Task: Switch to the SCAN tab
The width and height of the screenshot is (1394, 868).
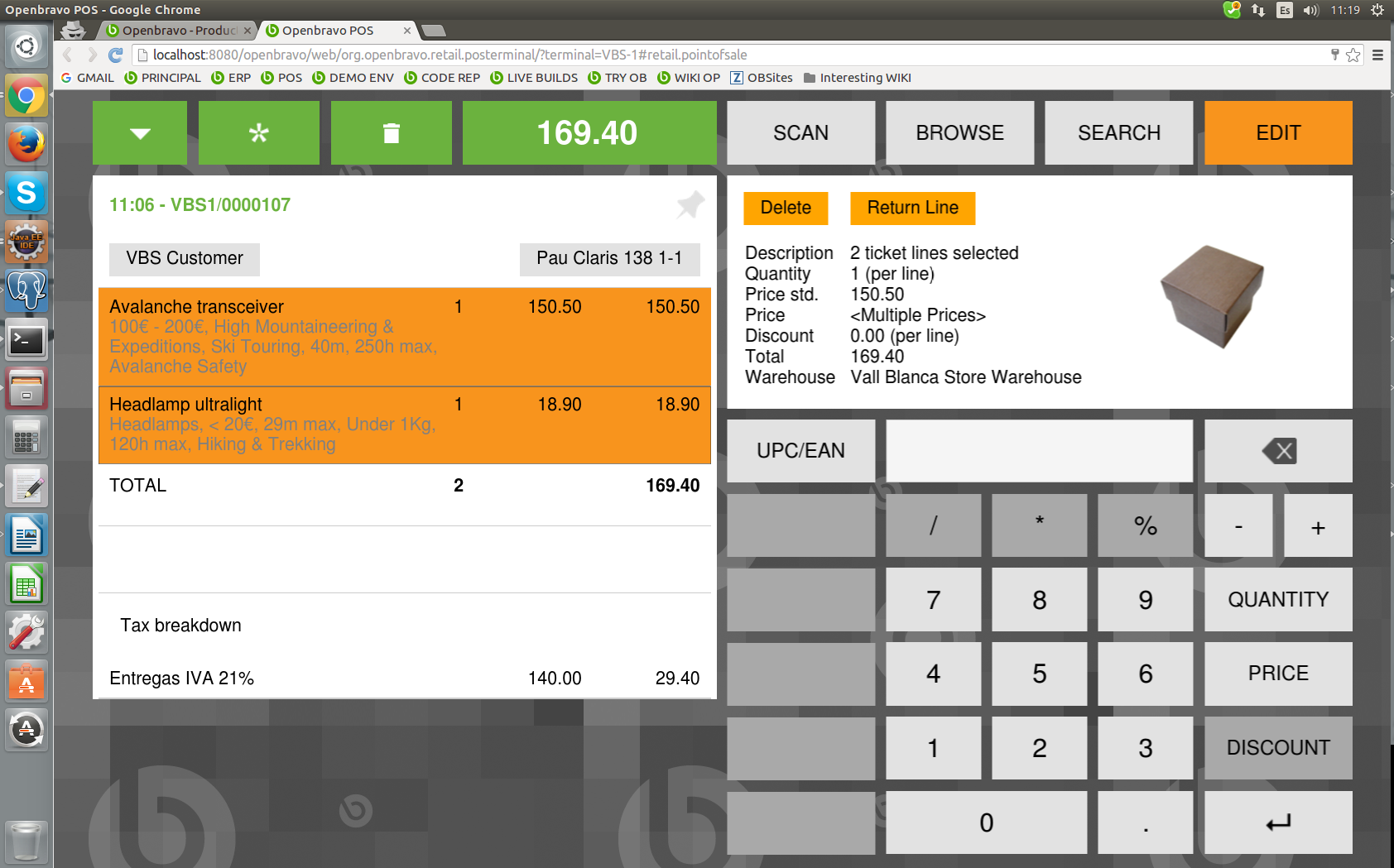Action: pyautogui.click(x=800, y=133)
